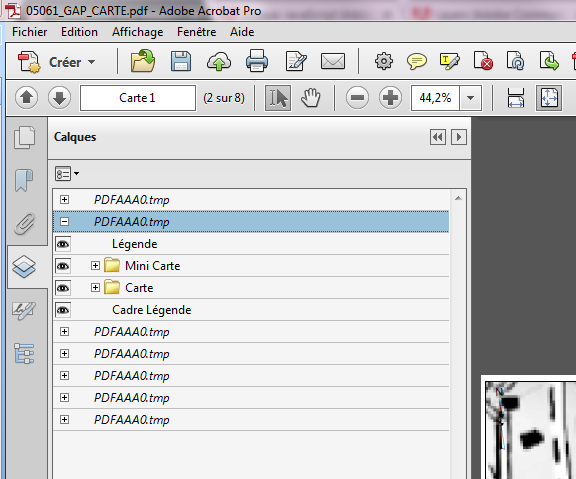Expand the Mini Carte folder
Screen dimensions: 576x479
tap(95, 266)
